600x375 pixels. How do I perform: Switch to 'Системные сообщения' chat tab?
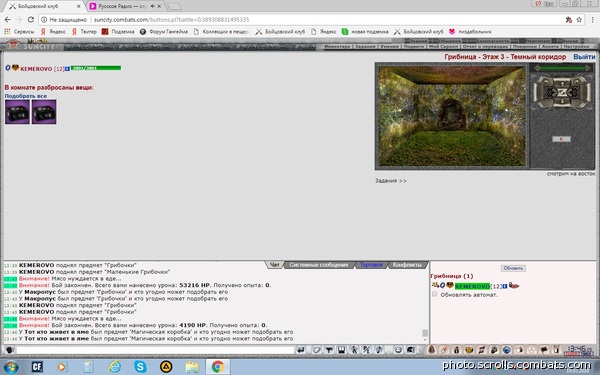coord(319,265)
